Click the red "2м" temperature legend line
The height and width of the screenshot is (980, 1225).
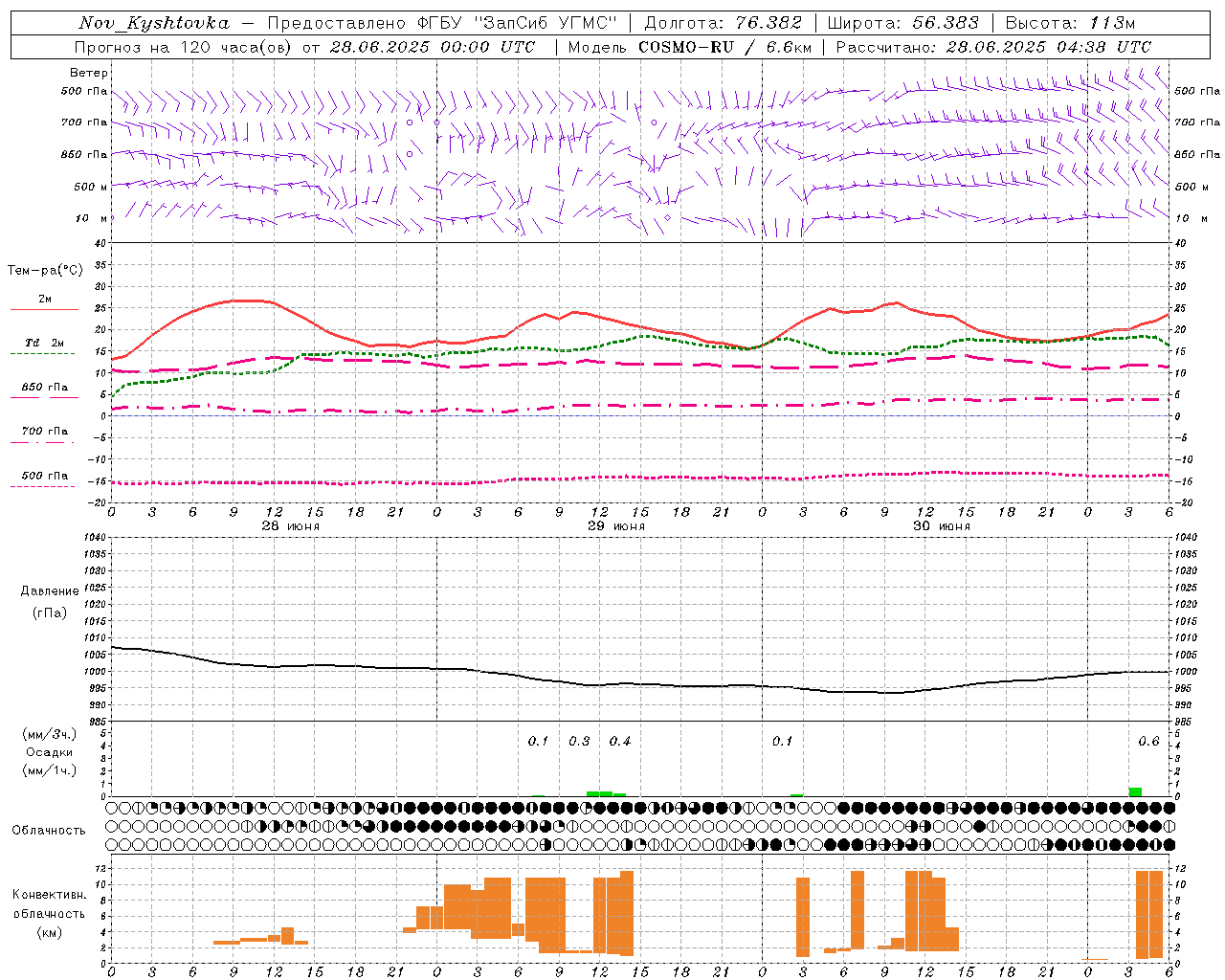(x=44, y=309)
